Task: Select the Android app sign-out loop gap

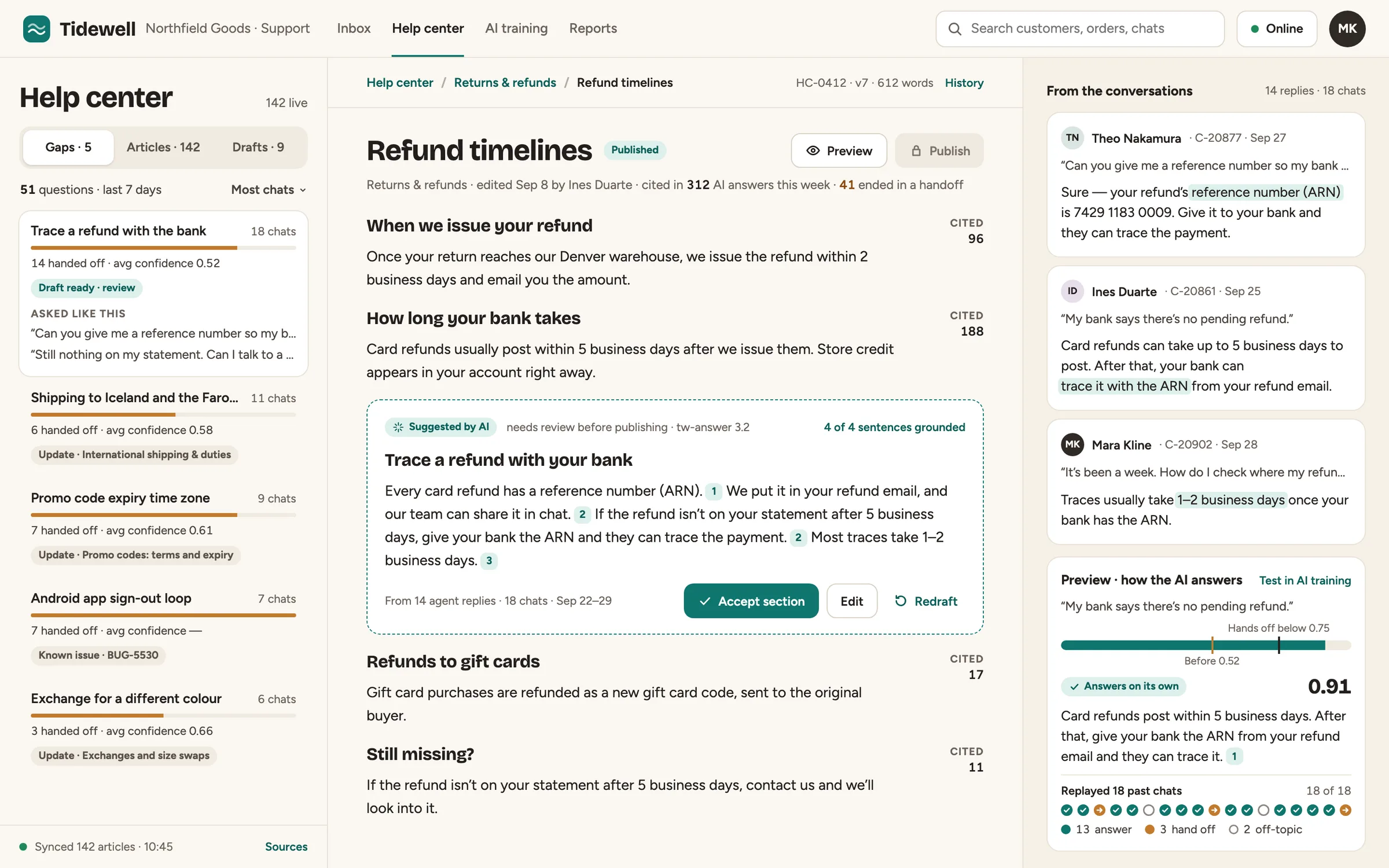Action: (x=163, y=627)
